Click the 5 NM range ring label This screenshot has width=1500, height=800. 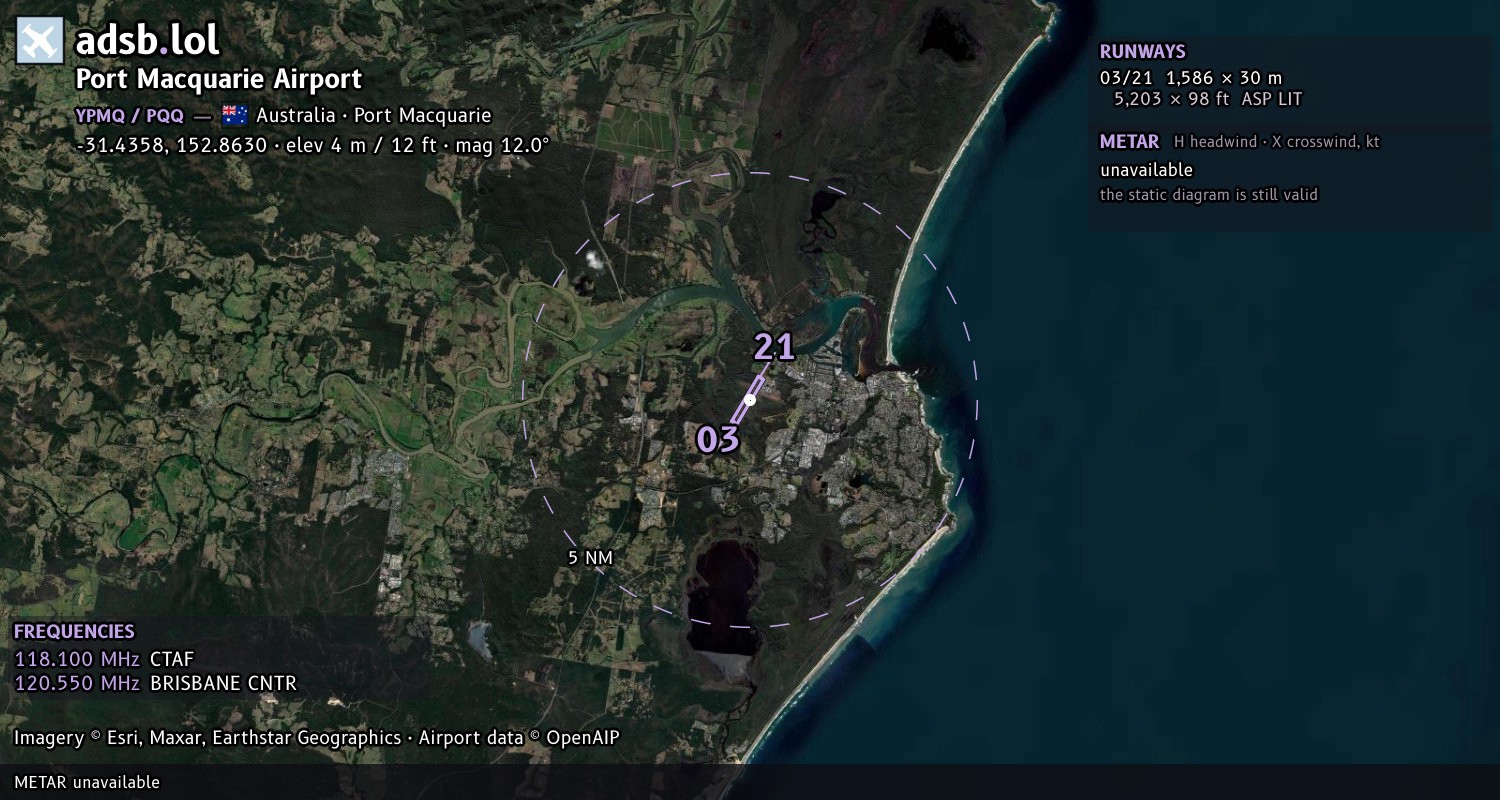coord(590,558)
